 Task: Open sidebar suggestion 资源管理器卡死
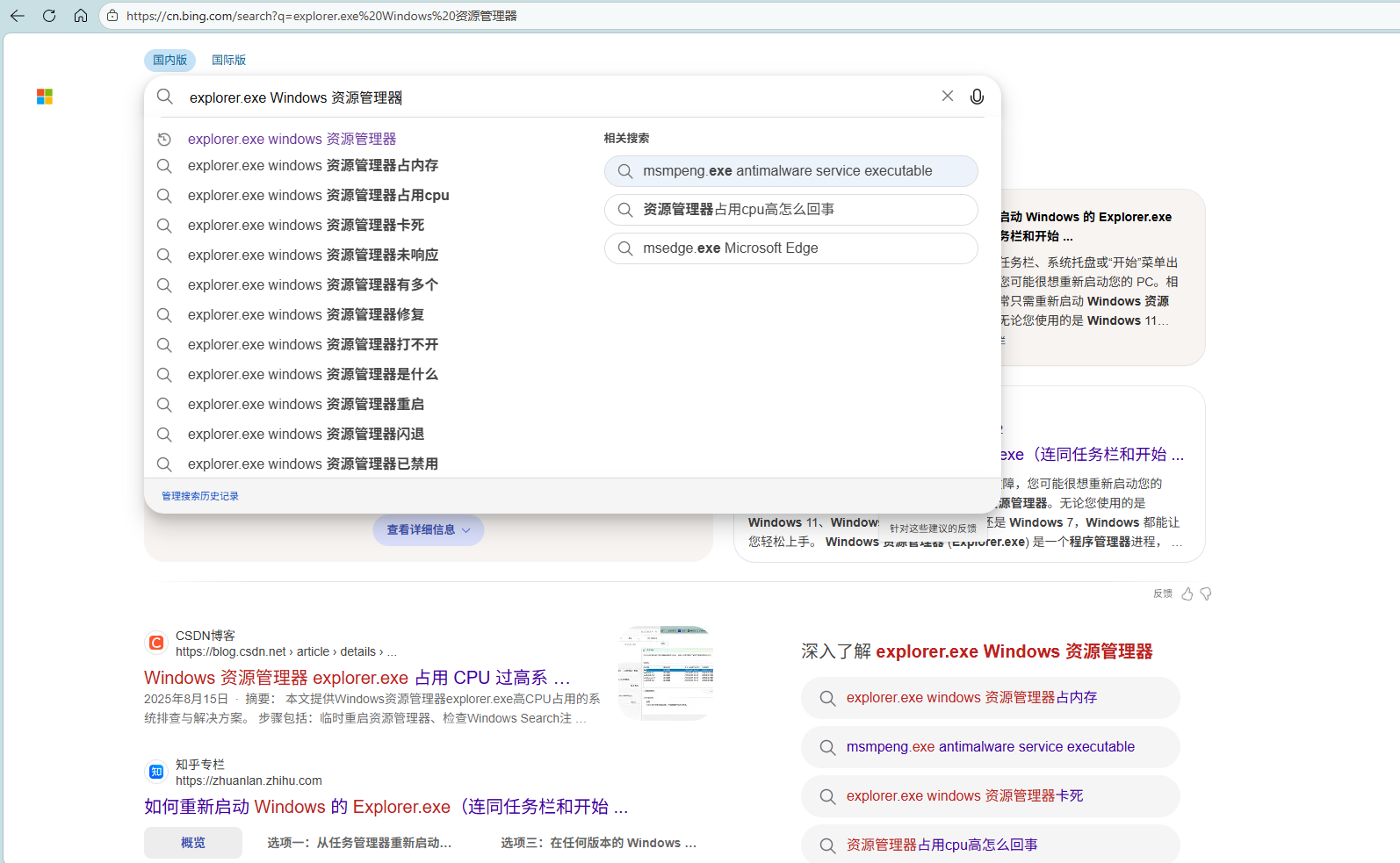(x=990, y=796)
